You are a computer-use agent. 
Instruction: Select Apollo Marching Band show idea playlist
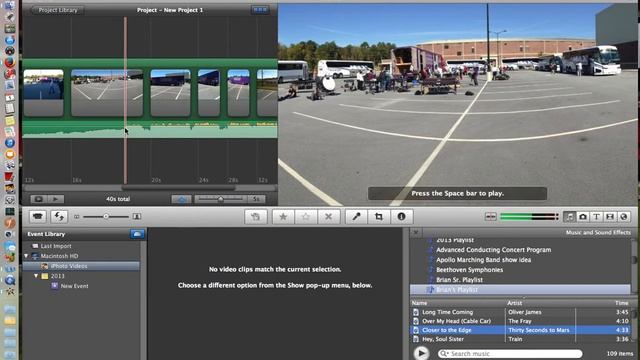484,260
